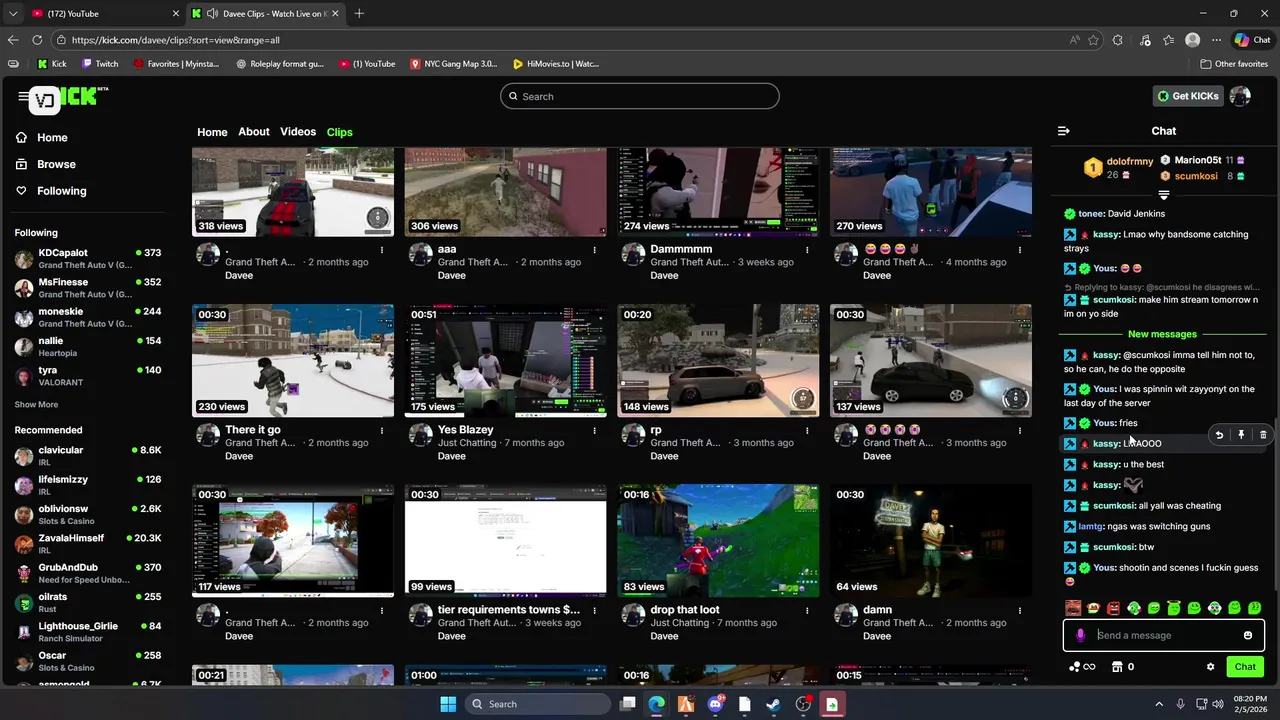Viewport: 1280px width, 720px height.
Task: Open the 'drop that loot' clip thumbnail
Action: pyautogui.click(x=718, y=541)
